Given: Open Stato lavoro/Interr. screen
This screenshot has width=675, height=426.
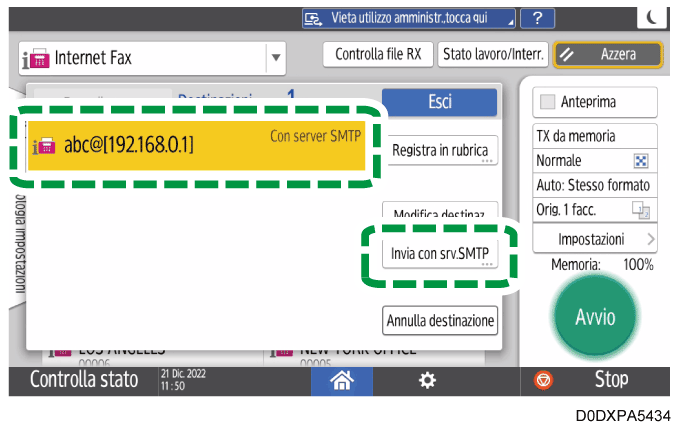Looking at the screenshot, I should (493, 54).
